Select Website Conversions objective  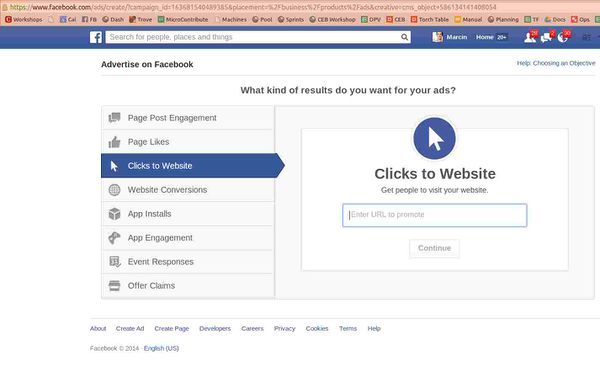pyautogui.click(x=188, y=190)
